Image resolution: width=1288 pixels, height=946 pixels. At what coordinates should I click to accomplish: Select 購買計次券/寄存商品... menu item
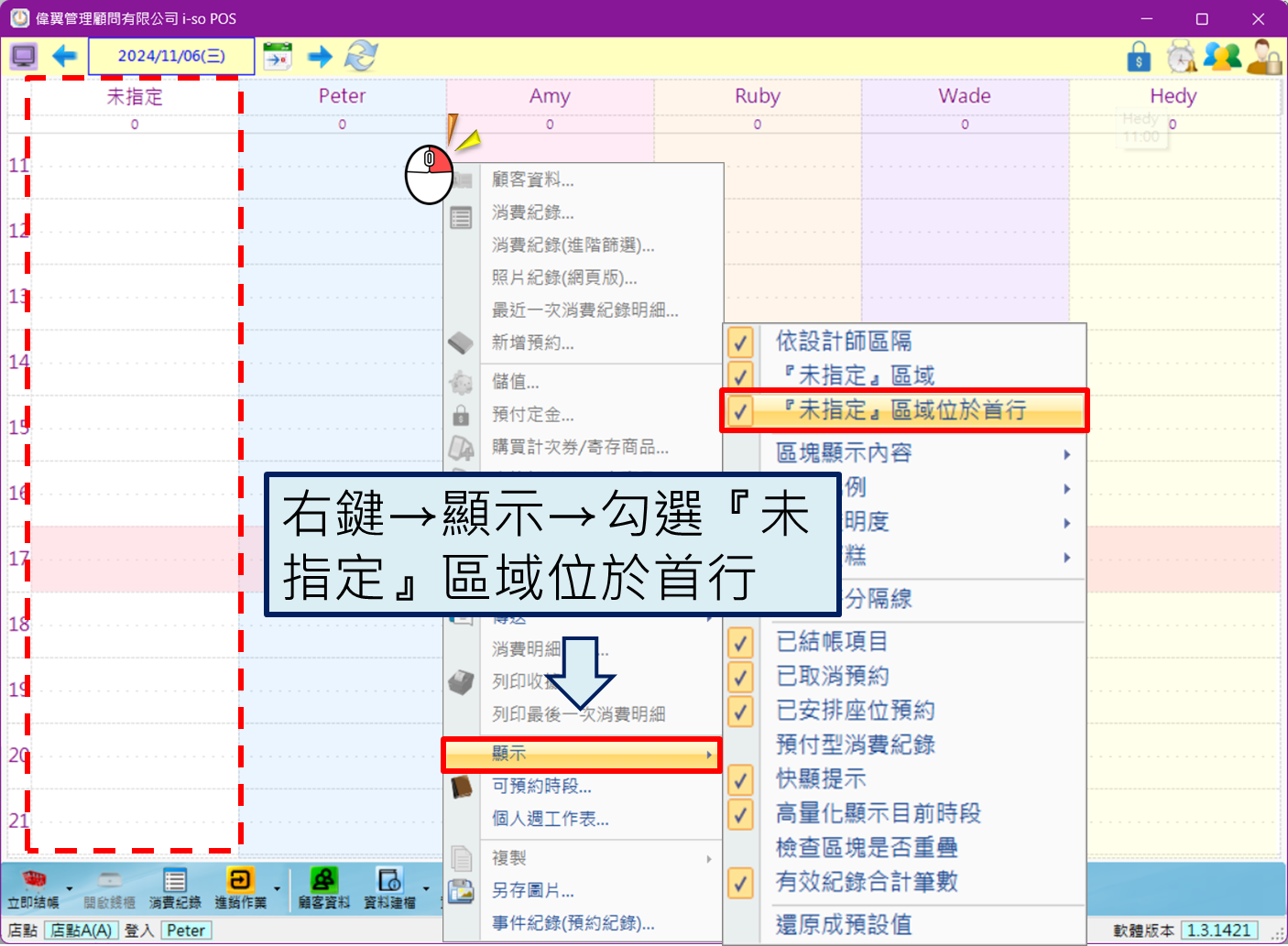point(584,447)
